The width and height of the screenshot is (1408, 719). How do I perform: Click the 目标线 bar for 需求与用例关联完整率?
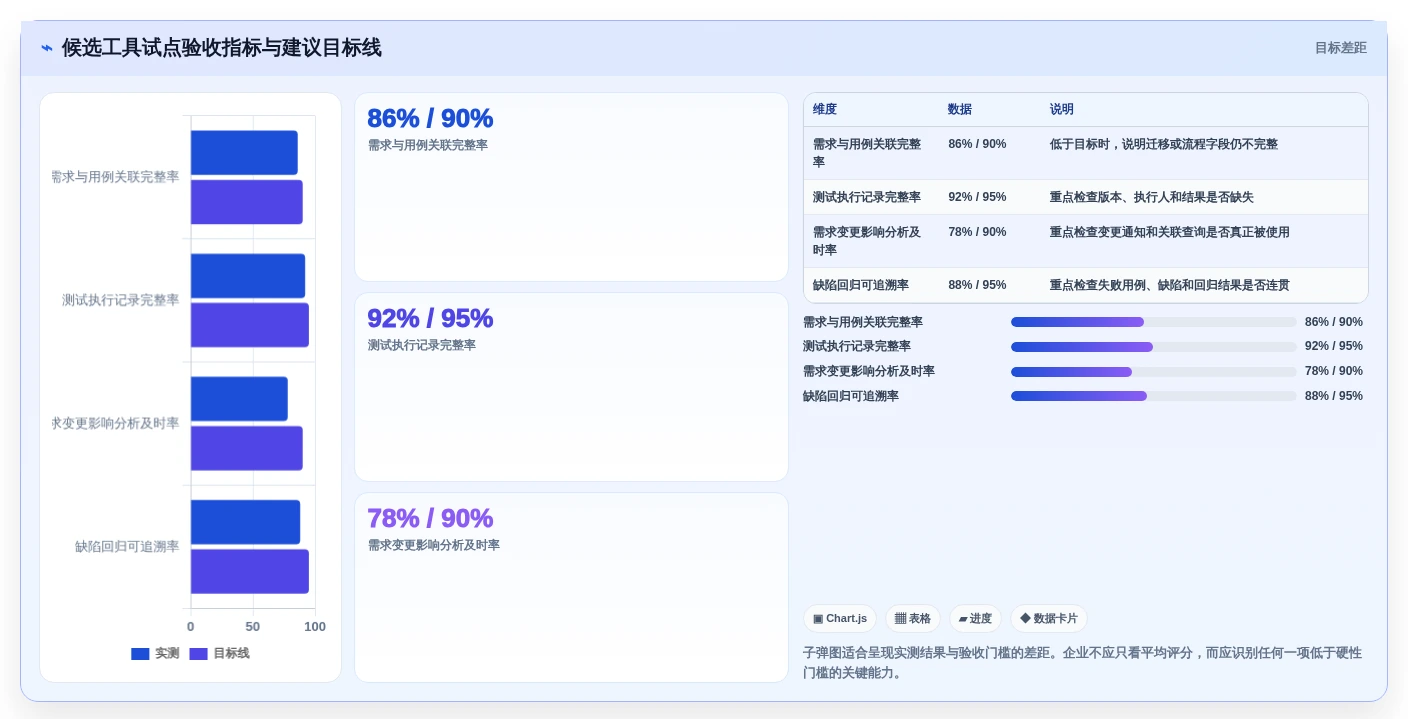coord(247,202)
